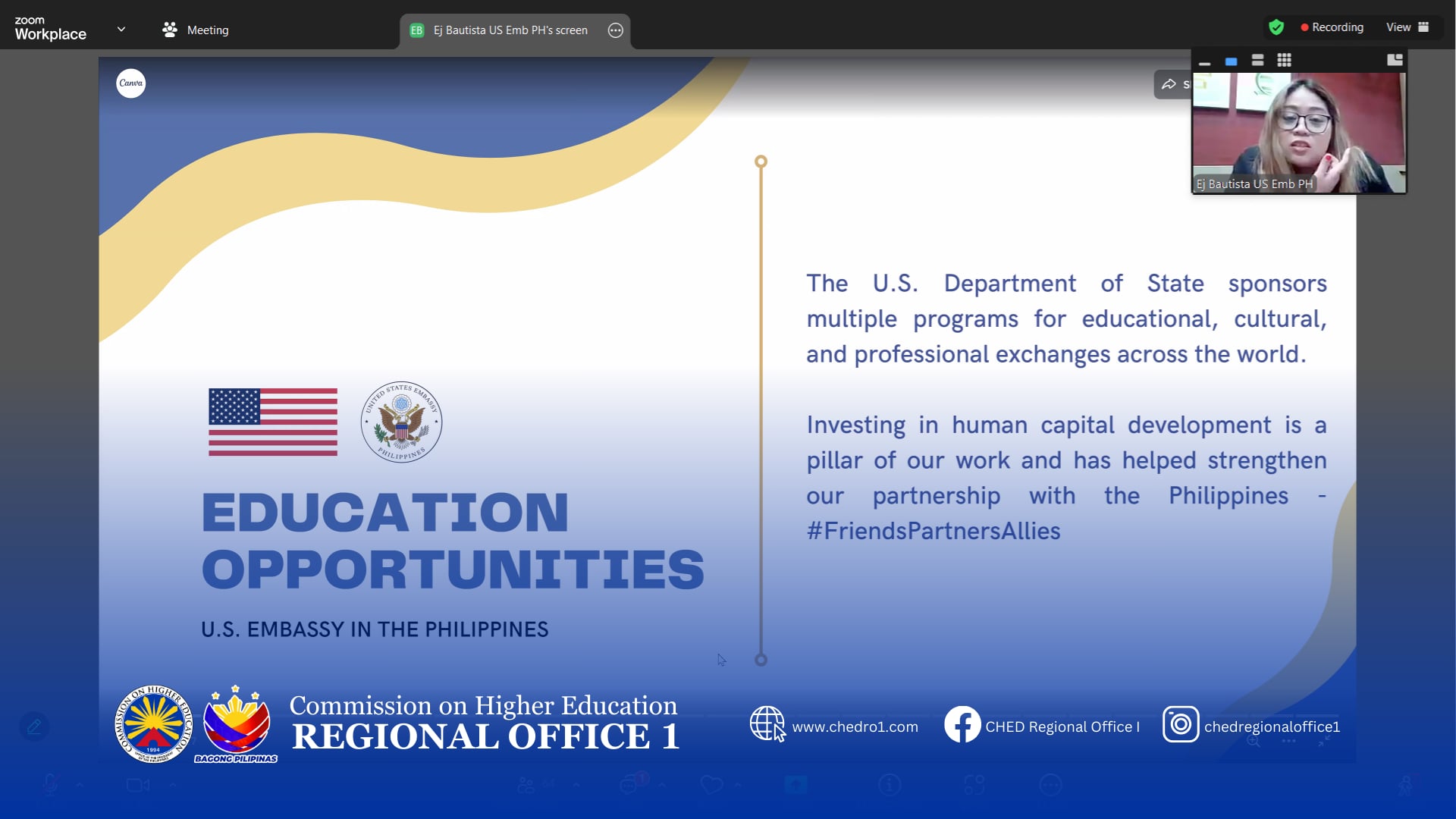Click the faded share screen icon

coord(795,785)
